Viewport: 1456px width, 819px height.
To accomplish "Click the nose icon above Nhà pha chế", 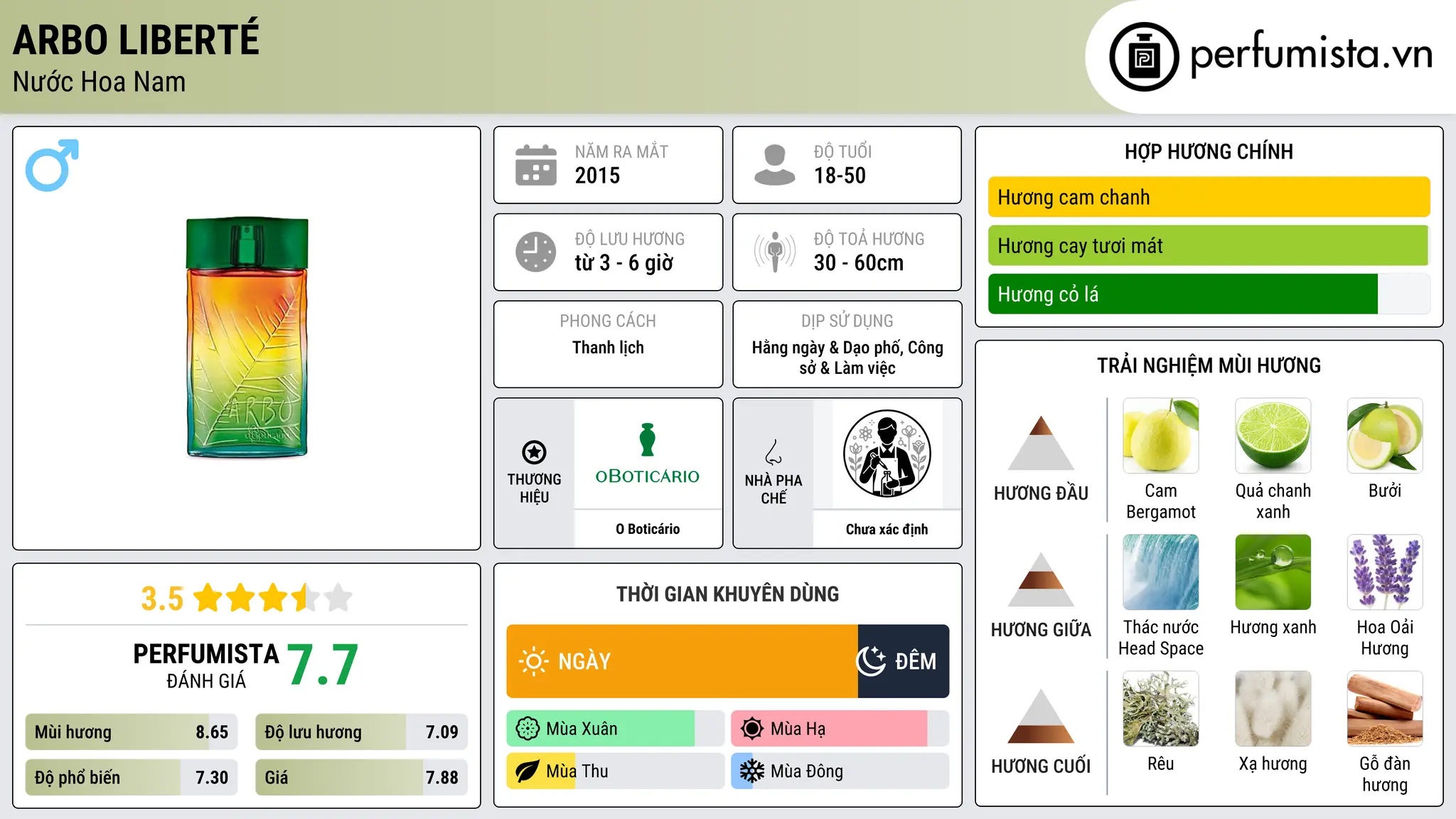I will pos(773,452).
